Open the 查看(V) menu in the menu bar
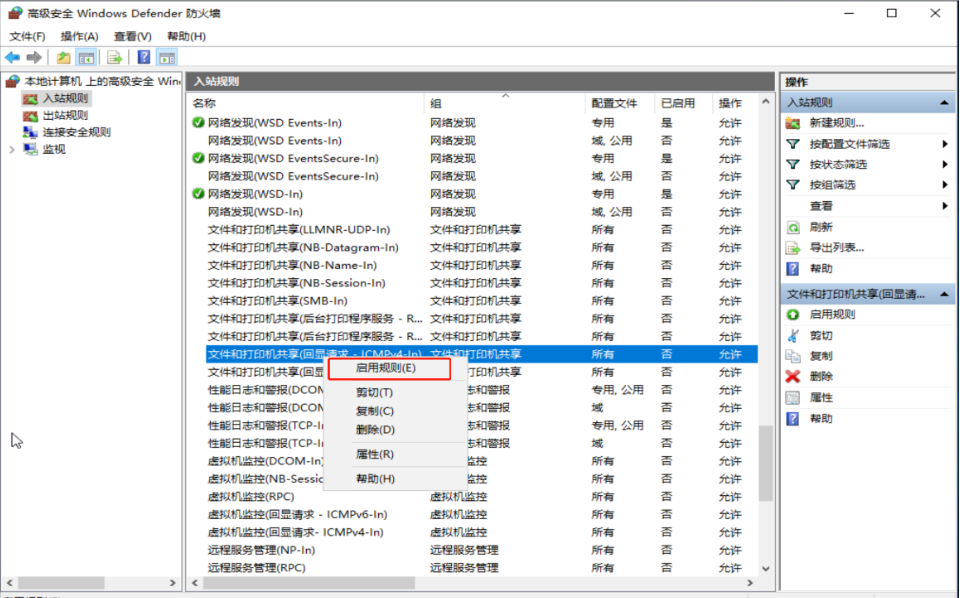 pyautogui.click(x=133, y=36)
